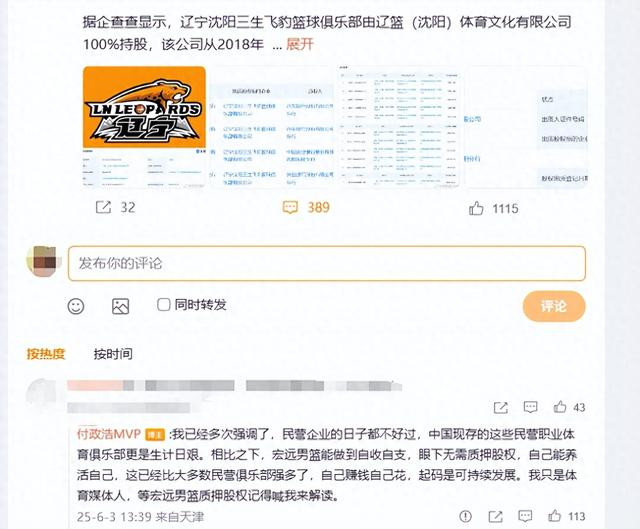Click the insert image icon

pyautogui.click(x=120, y=306)
